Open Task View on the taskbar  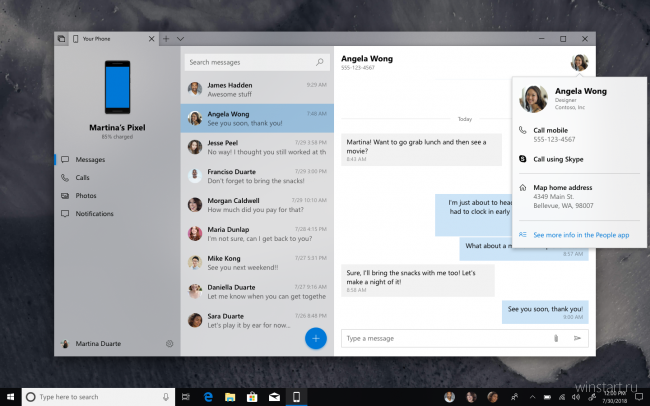(x=185, y=397)
